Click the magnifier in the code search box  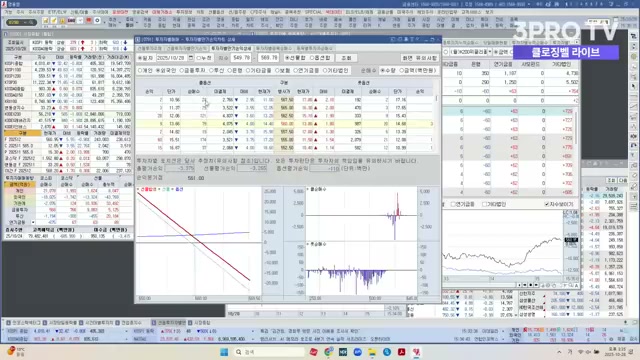tap(31, 22)
